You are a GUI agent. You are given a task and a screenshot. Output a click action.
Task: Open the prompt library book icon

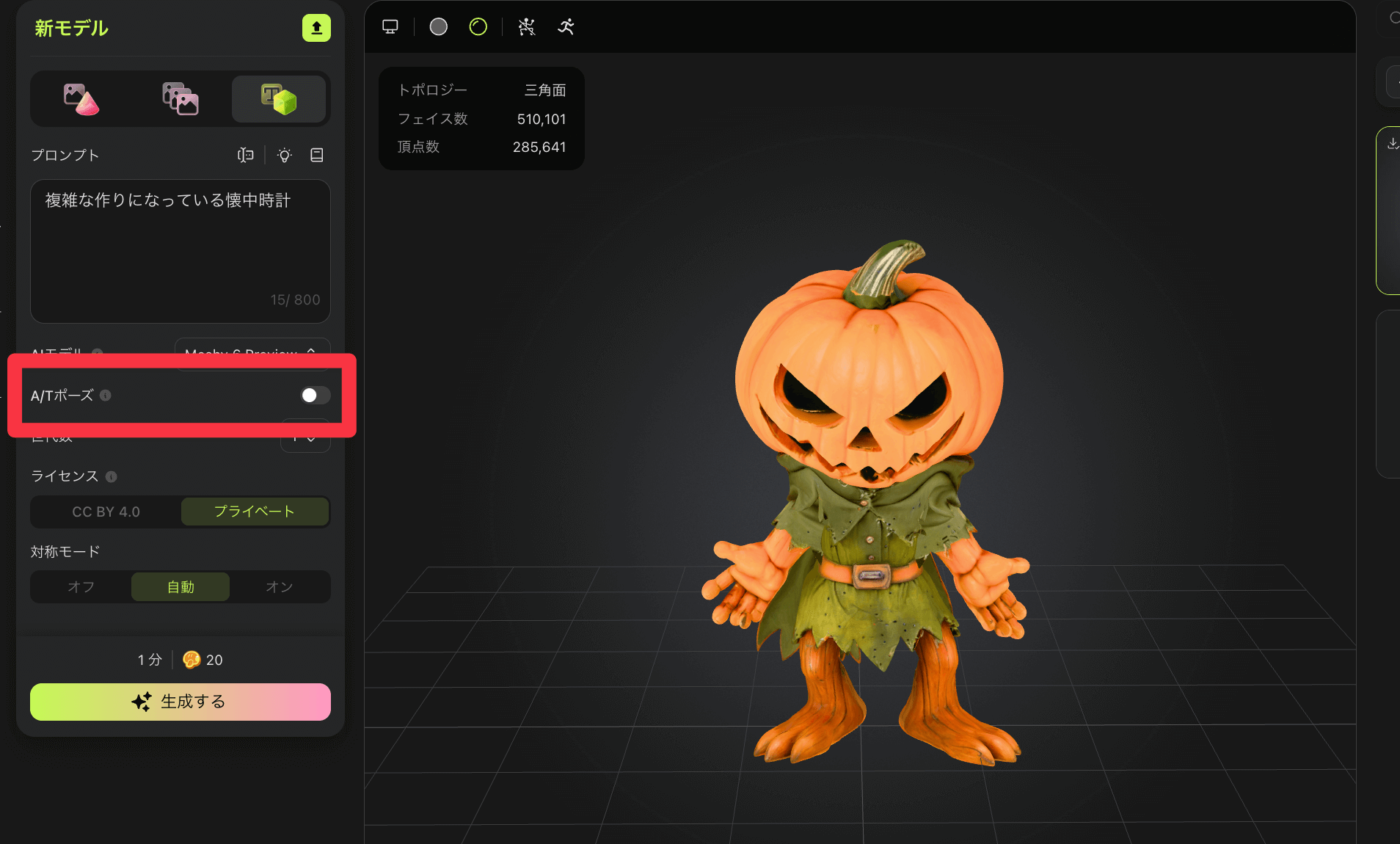pyautogui.click(x=317, y=155)
